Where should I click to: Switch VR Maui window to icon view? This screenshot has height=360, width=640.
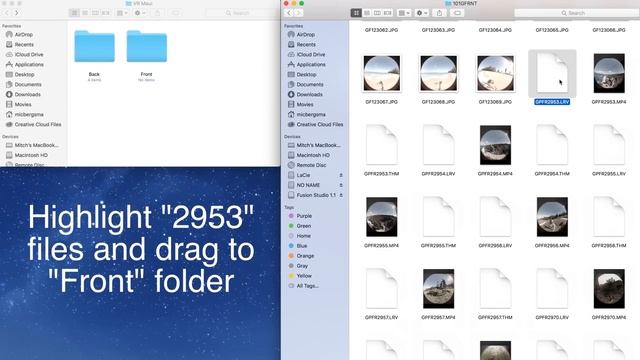click(74, 13)
